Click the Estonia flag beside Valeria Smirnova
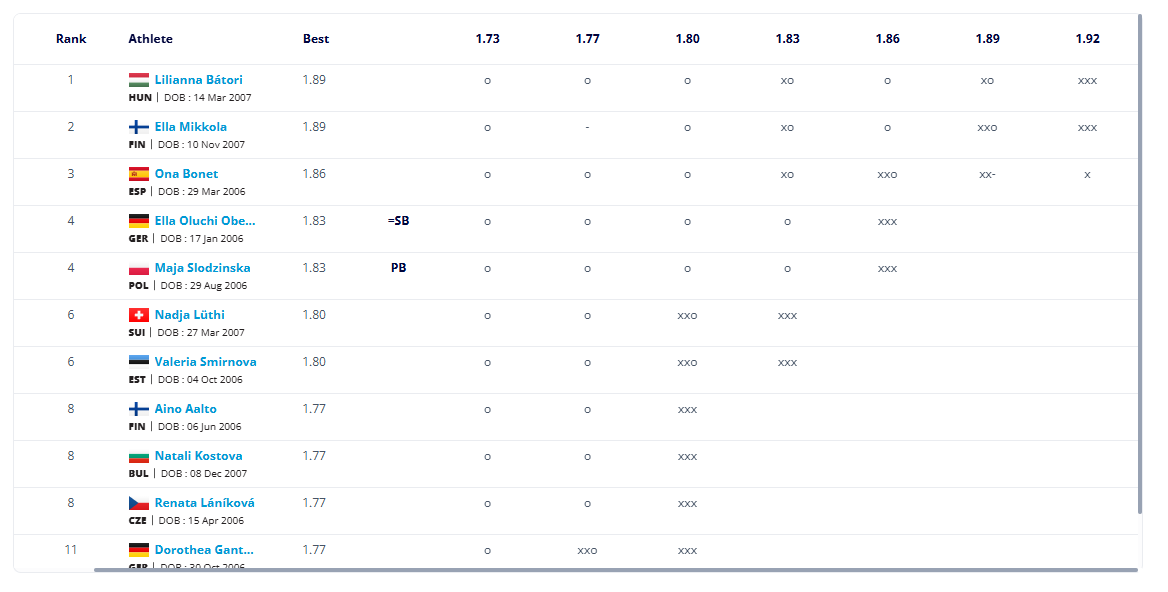The width and height of the screenshot is (1168, 592). 139,362
